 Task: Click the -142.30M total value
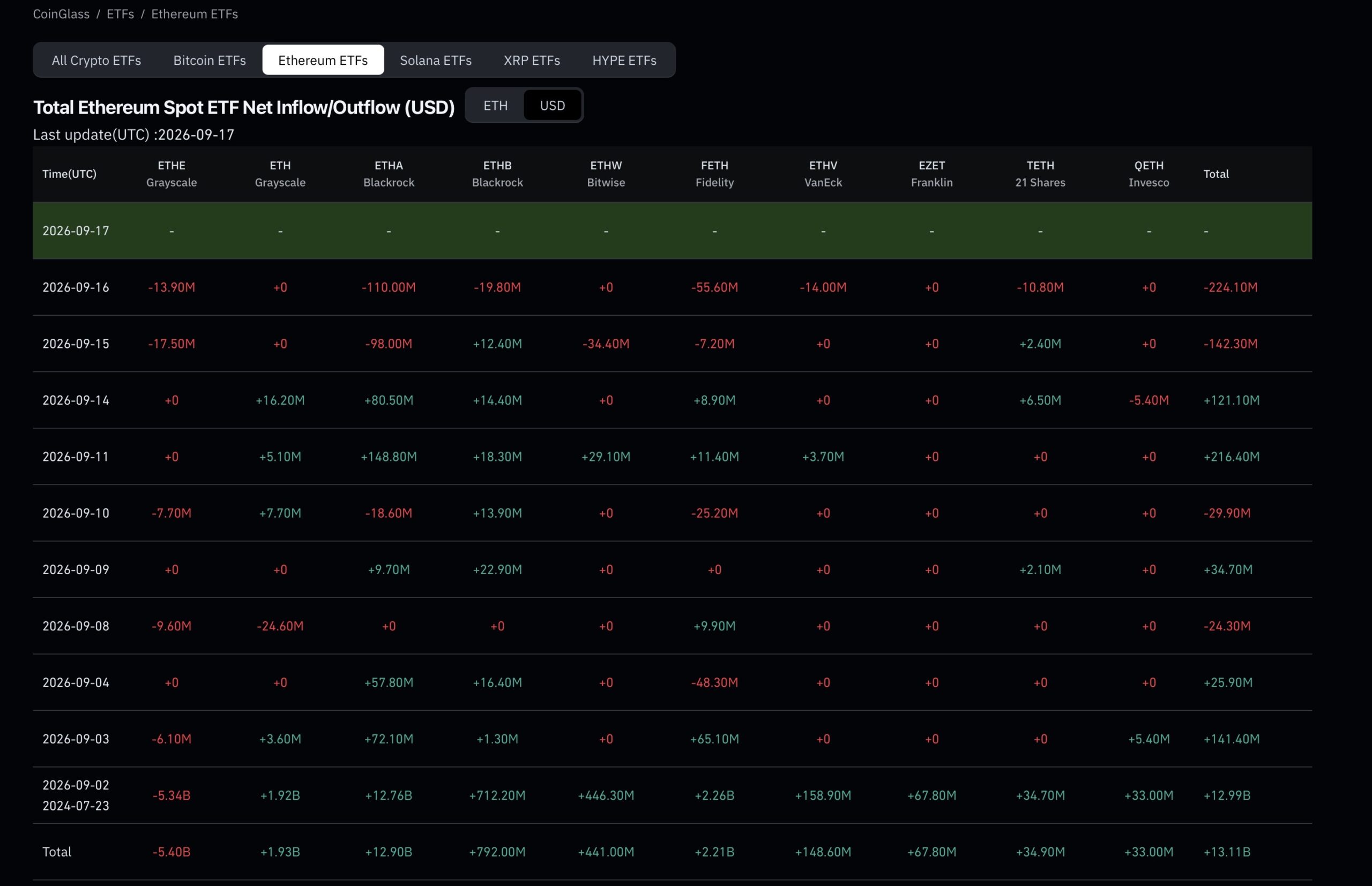[x=1231, y=344]
